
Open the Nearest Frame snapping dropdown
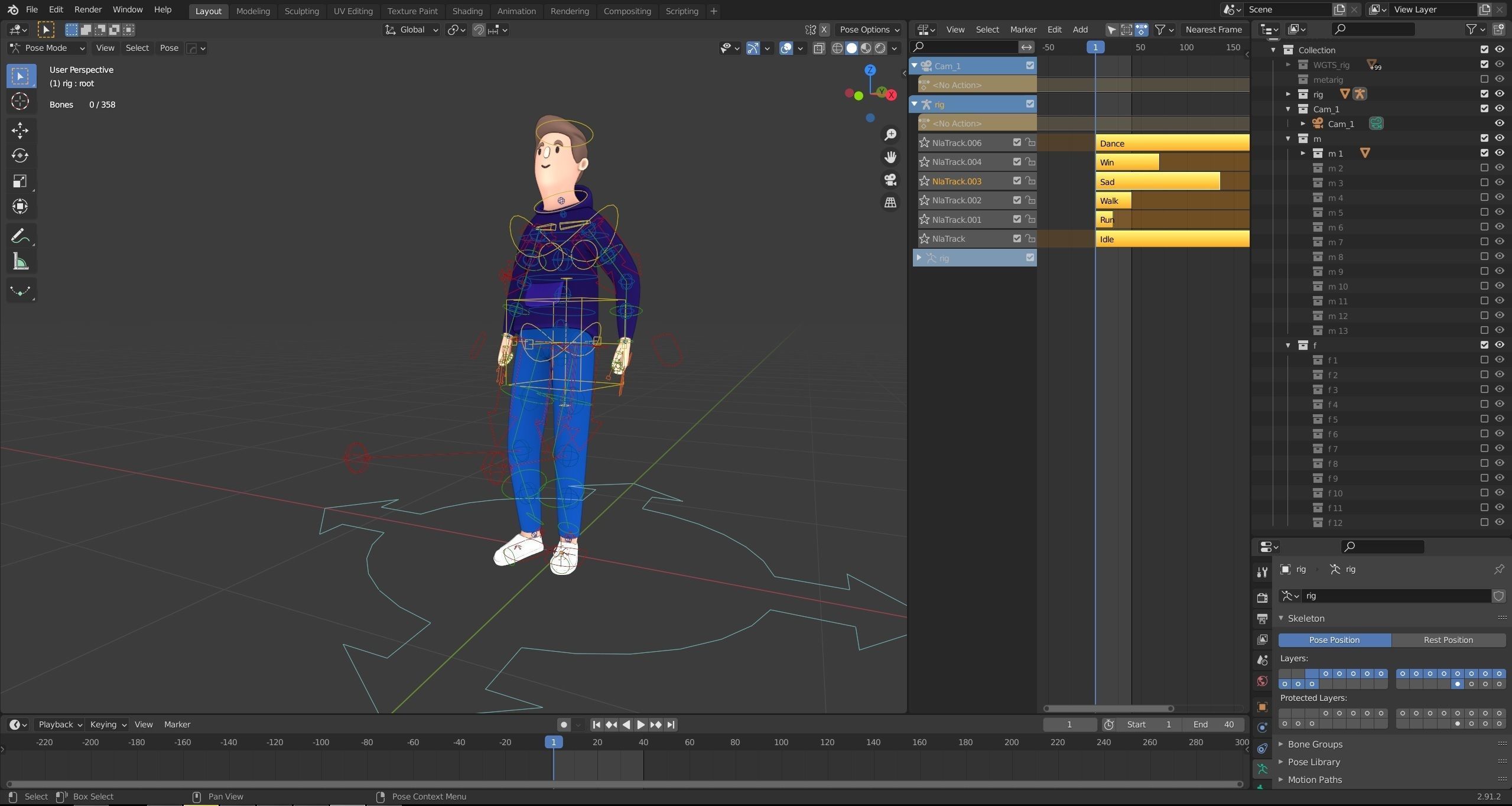click(x=1213, y=30)
